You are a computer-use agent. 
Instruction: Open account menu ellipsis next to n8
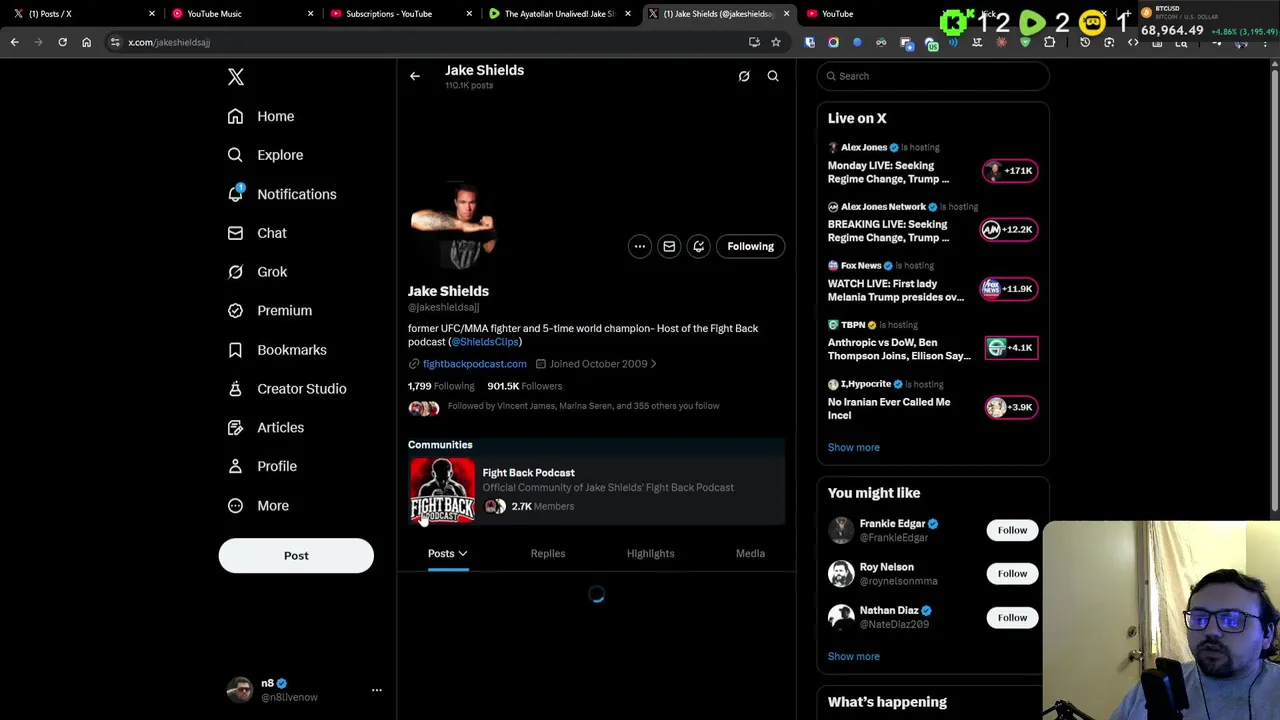[377, 690]
